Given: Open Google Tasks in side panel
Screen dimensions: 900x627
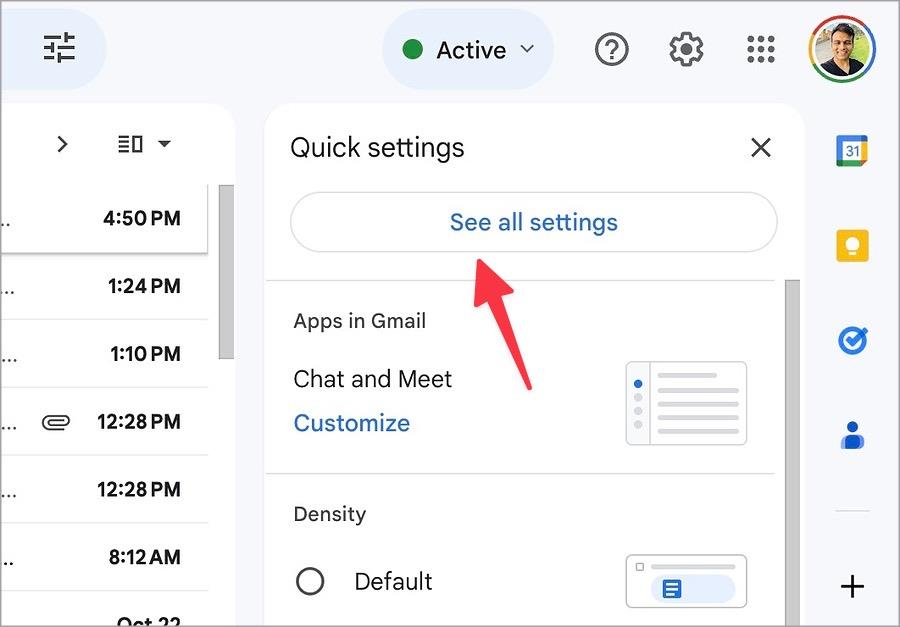Looking at the screenshot, I should coord(852,340).
